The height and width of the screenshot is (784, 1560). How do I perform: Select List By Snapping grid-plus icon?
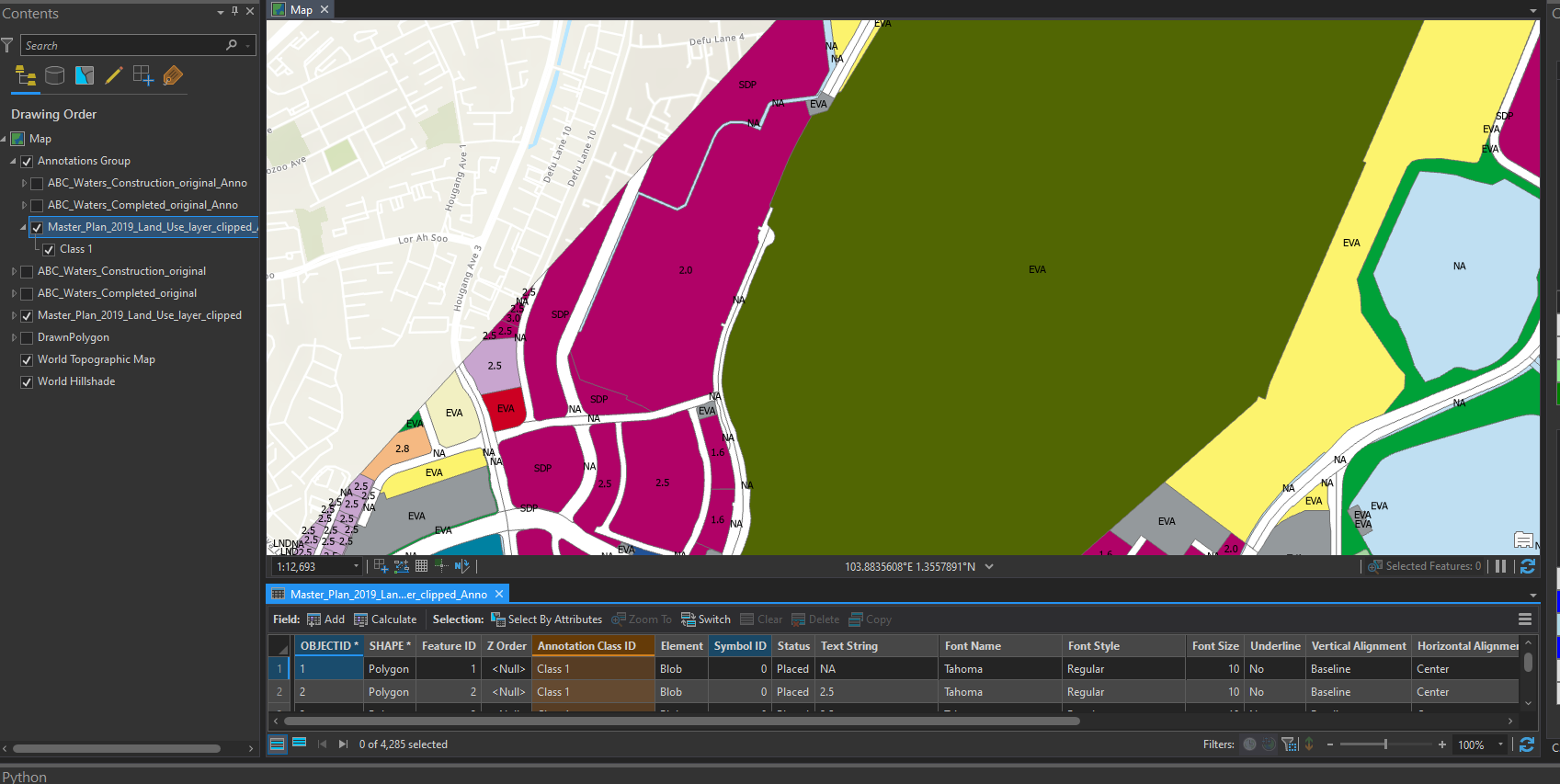[143, 76]
